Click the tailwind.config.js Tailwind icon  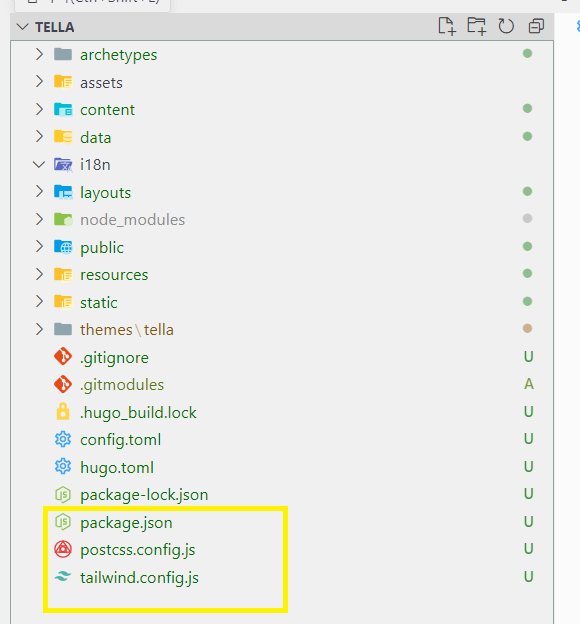point(63,576)
